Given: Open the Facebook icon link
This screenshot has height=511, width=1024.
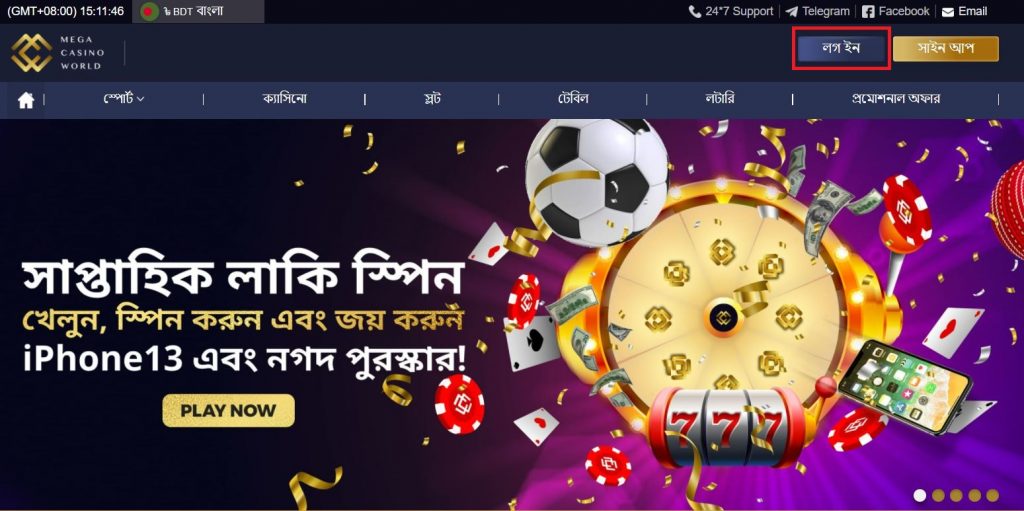Looking at the screenshot, I should [x=868, y=11].
